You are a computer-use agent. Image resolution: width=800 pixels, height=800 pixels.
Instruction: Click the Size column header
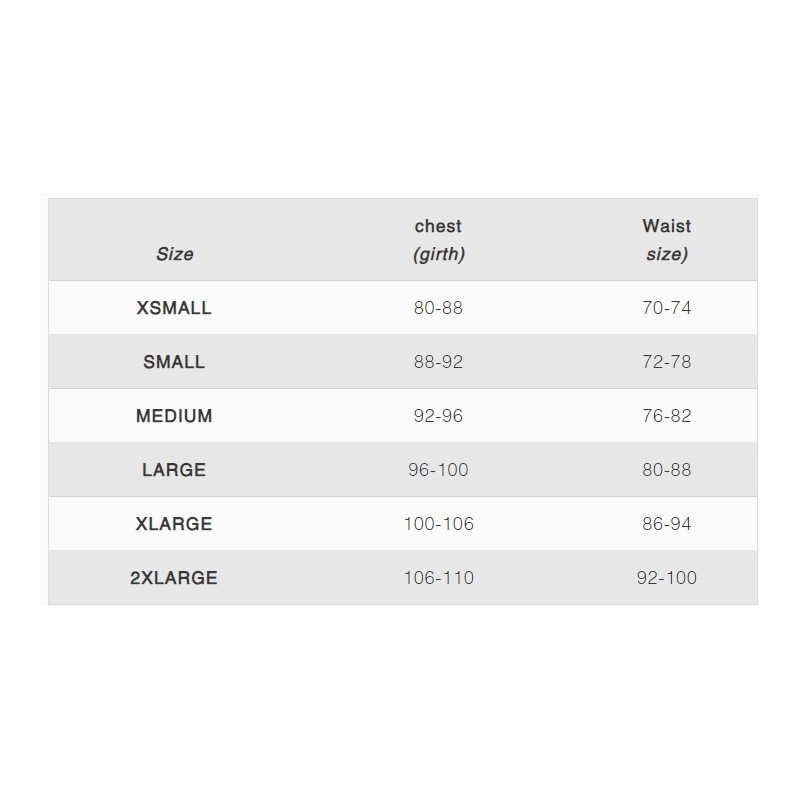pyautogui.click(x=174, y=254)
